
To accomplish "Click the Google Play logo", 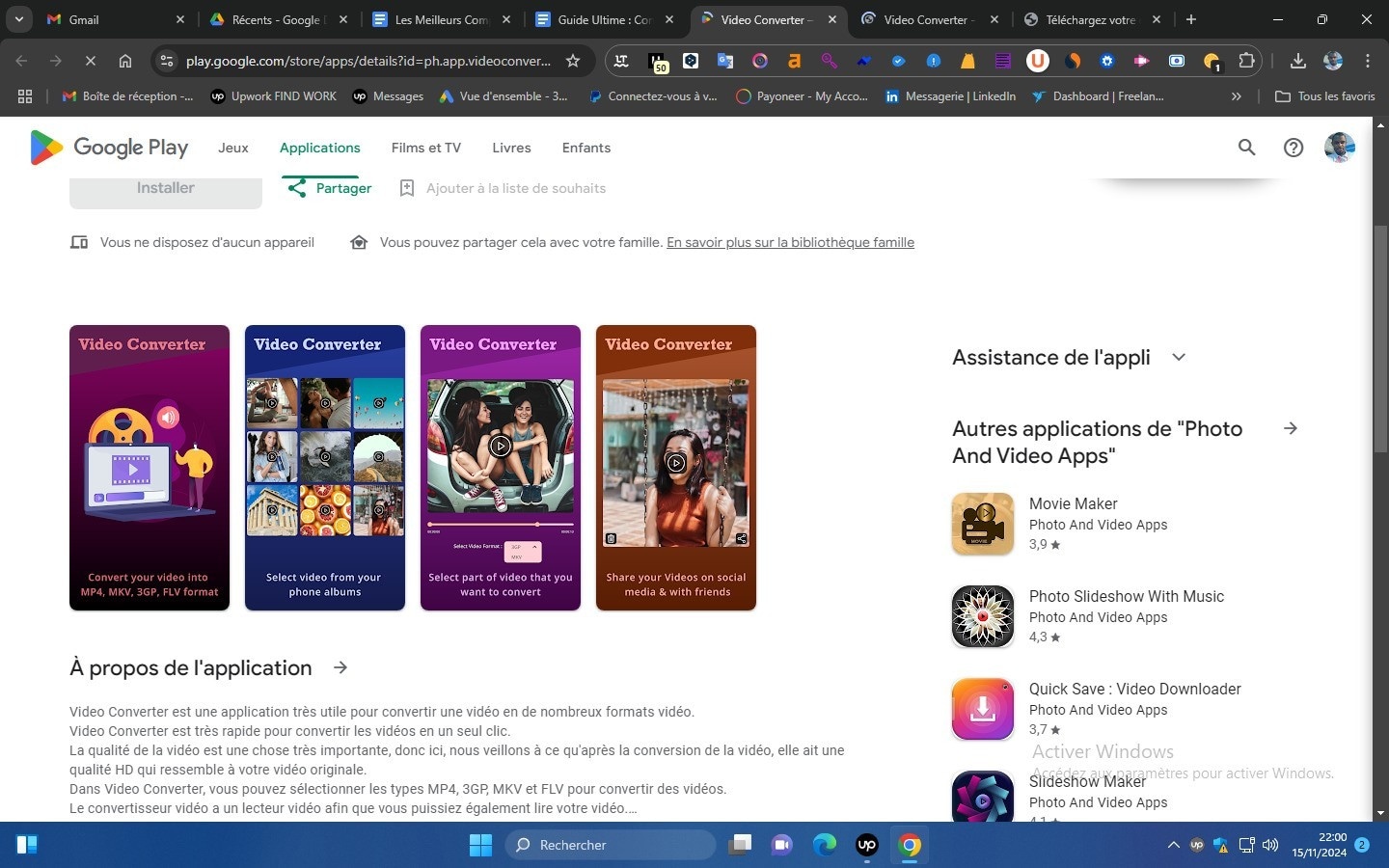I will [x=109, y=148].
